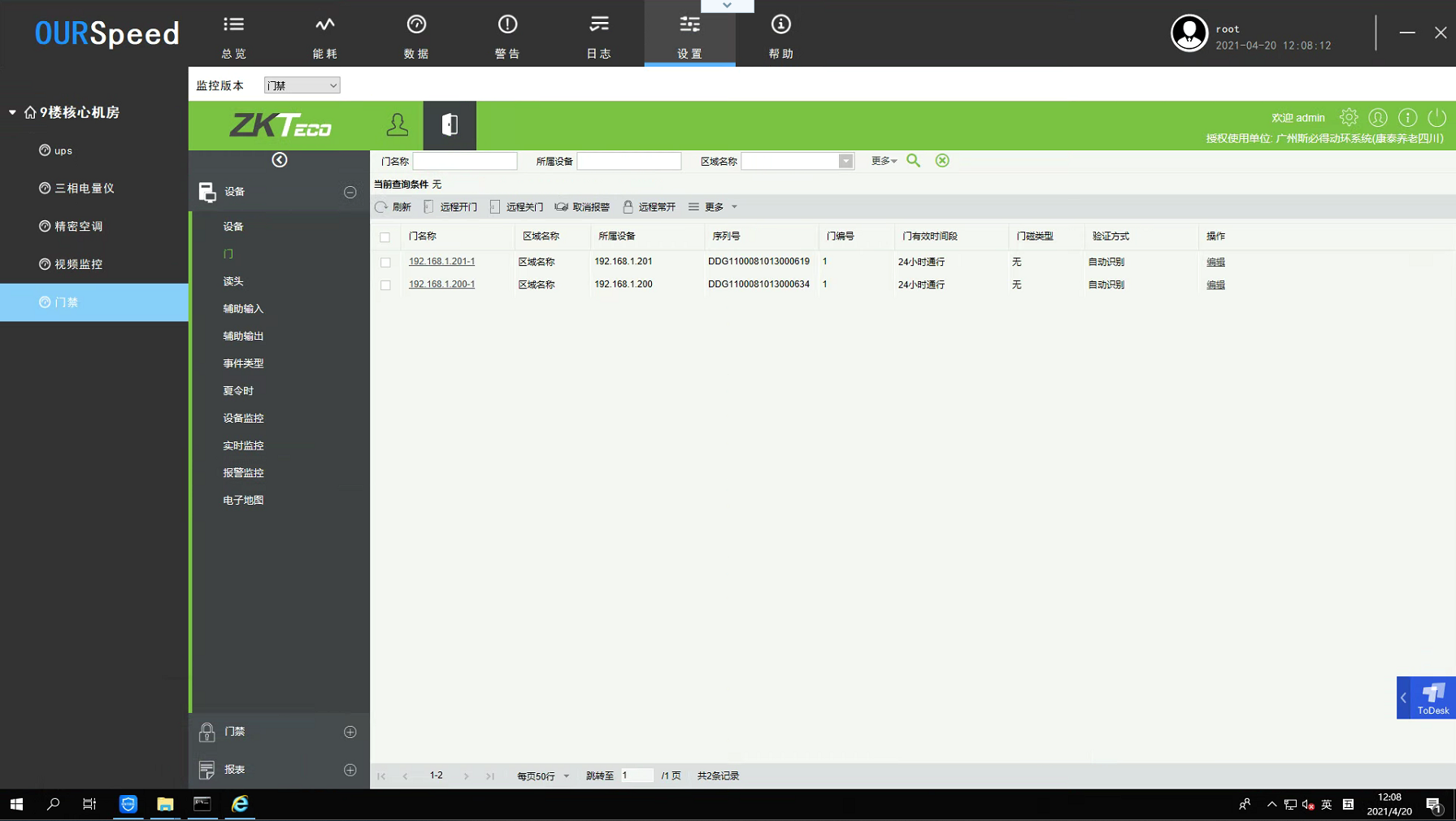The height and width of the screenshot is (821, 1456).
Task: Click the 远程开门 remote open button
Action: pyautogui.click(x=450, y=207)
